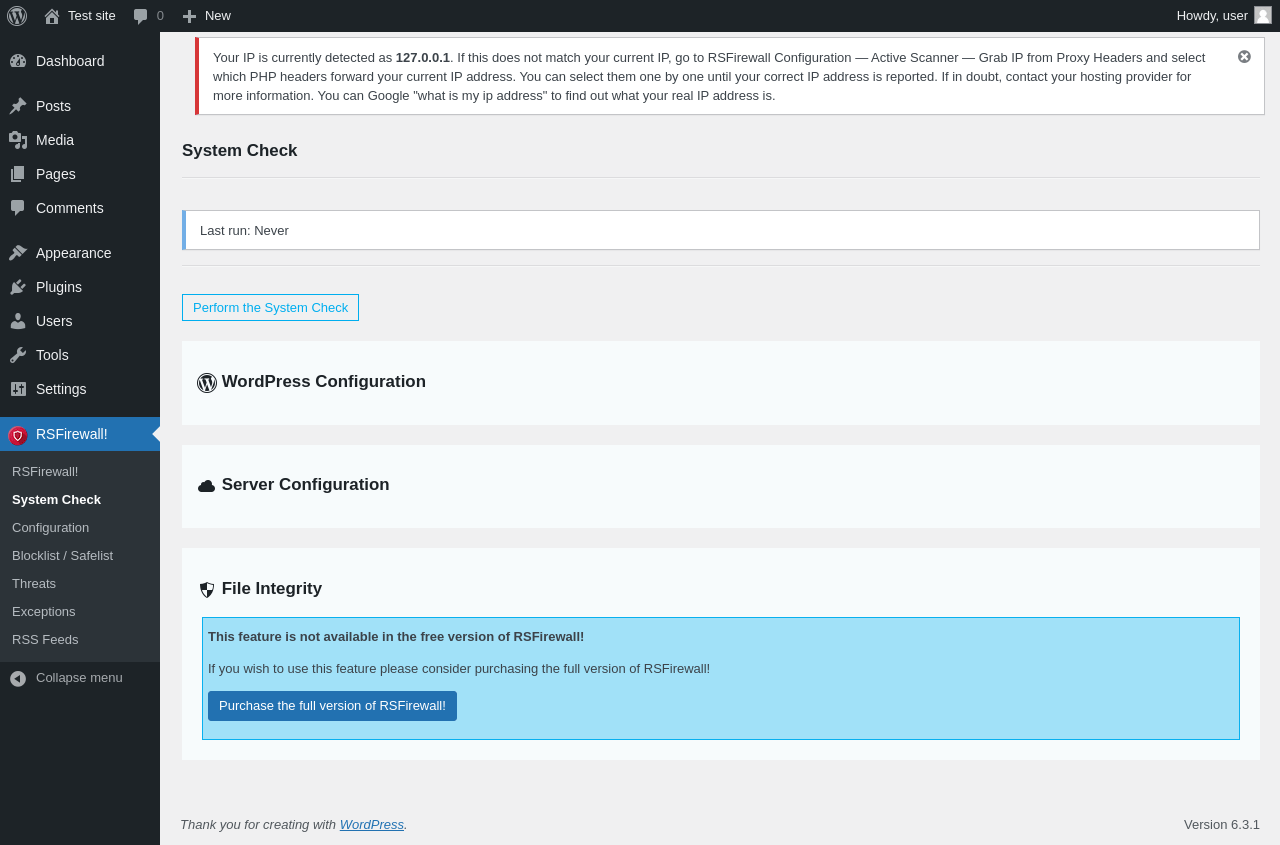Open the Howdy, user account menu
Viewport: 1280px width, 845px height.
1224,16
